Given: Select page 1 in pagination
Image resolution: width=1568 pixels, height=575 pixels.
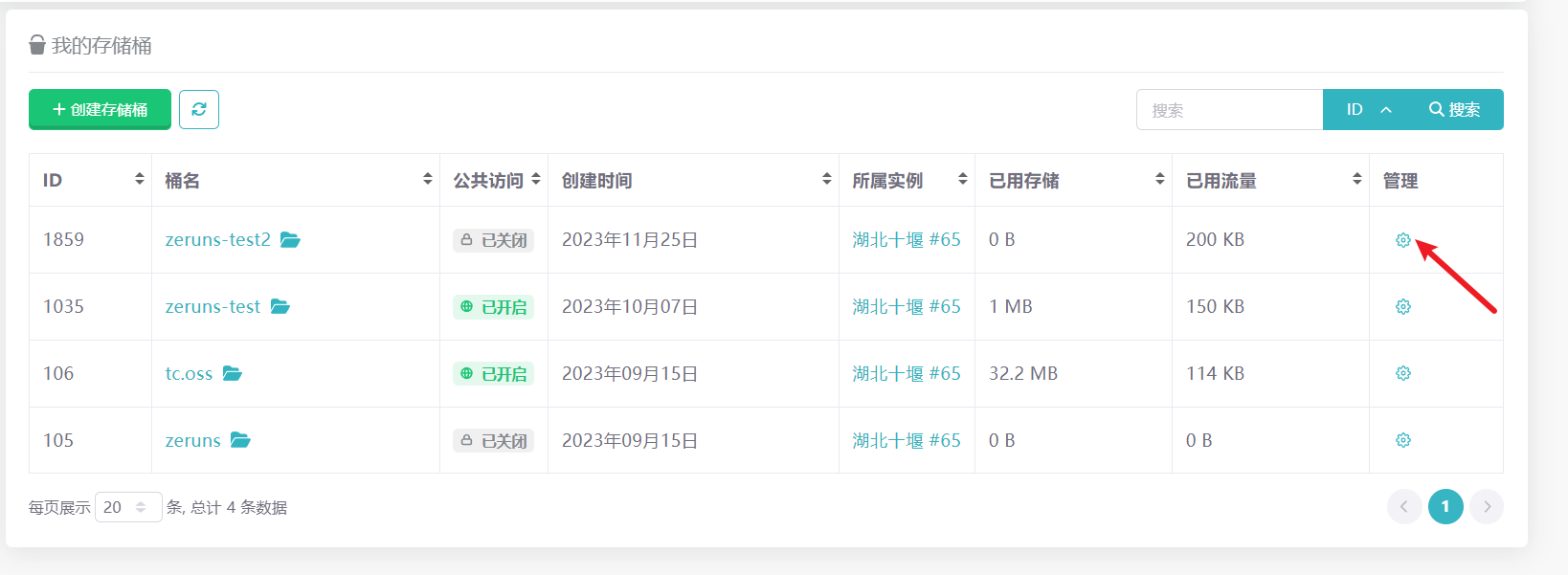Looking at the screenshot, I should click(1445, 507).
